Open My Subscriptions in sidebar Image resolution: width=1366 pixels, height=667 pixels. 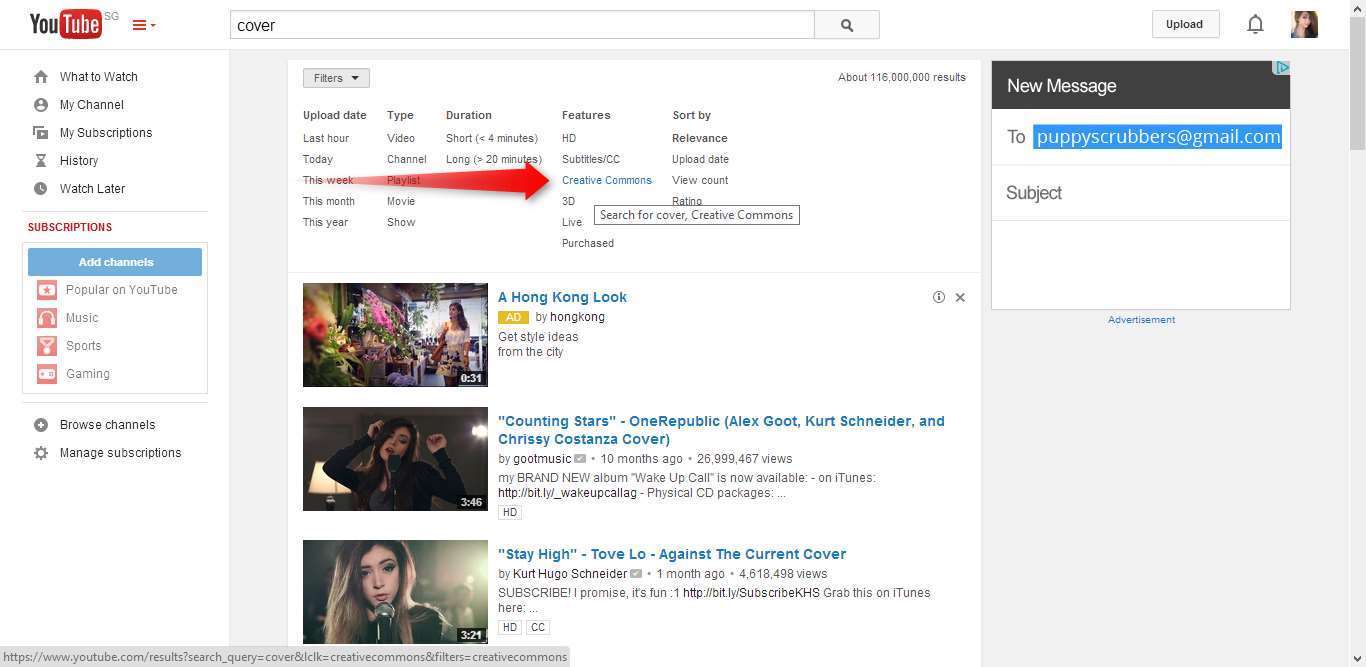(106, 133)
